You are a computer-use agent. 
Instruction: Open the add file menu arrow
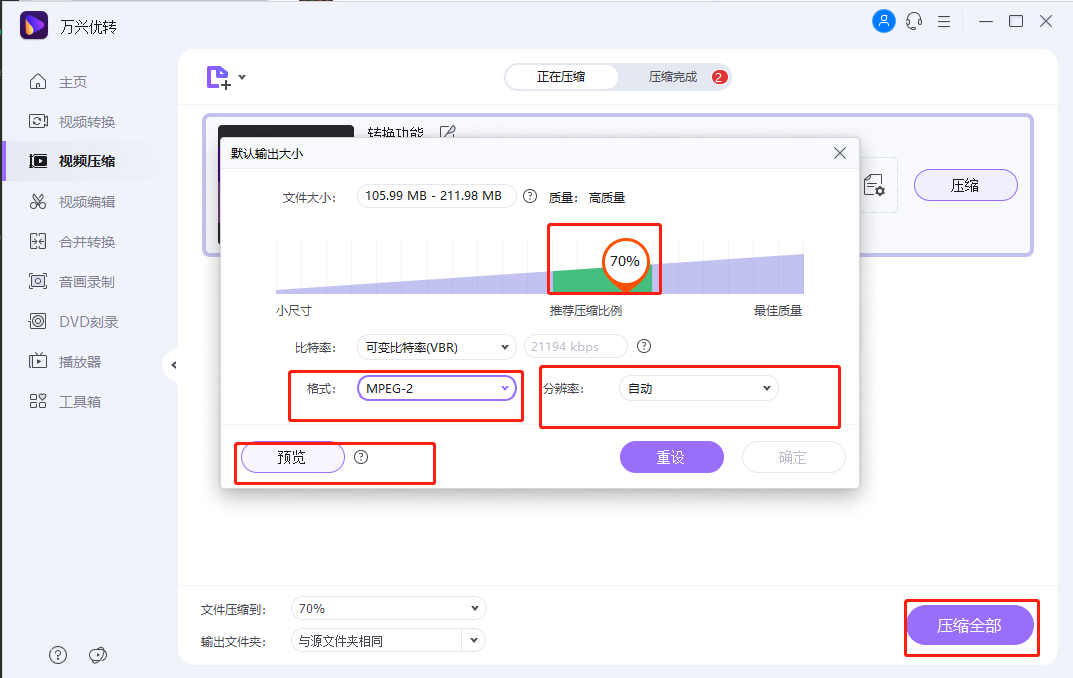point(242,76)
